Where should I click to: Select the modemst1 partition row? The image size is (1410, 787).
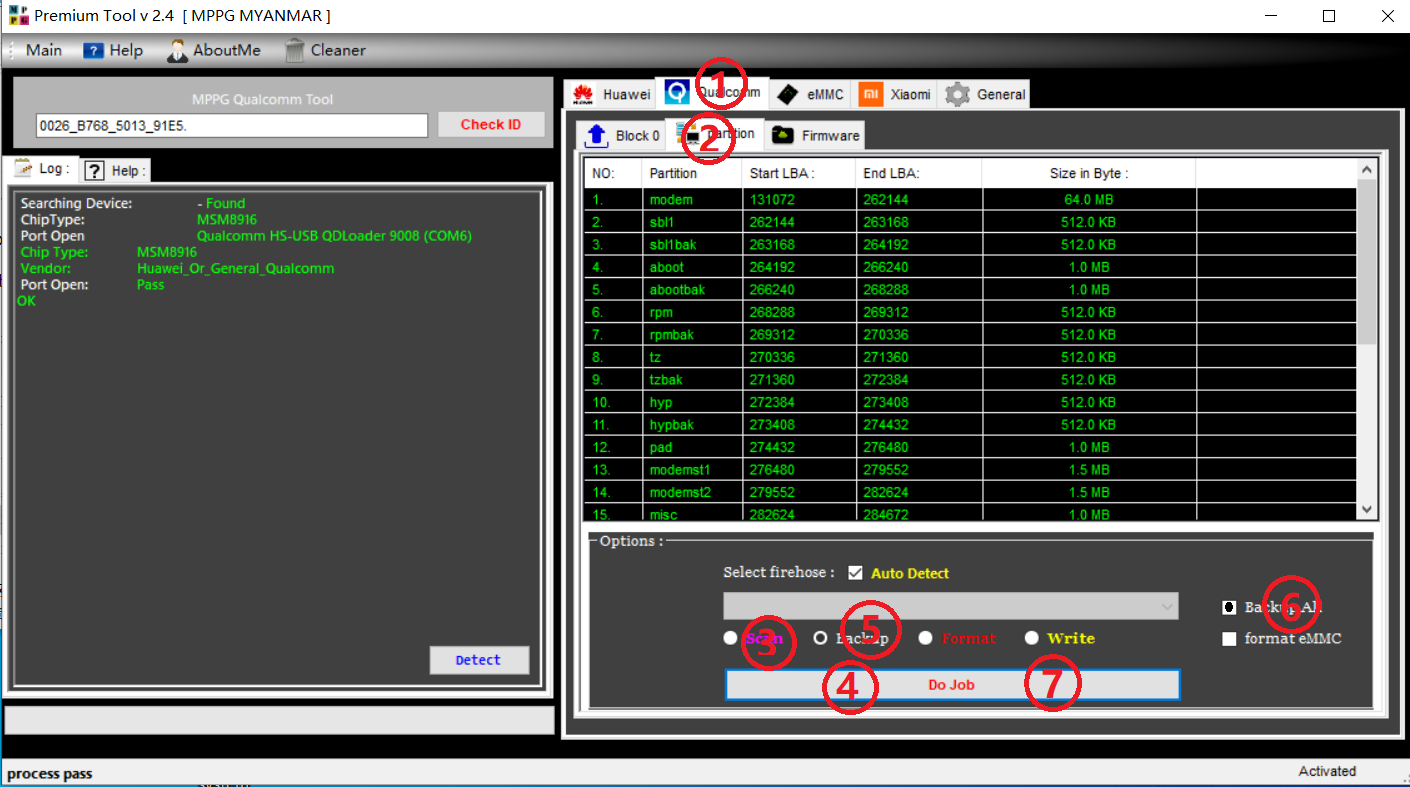pos(971,470)
